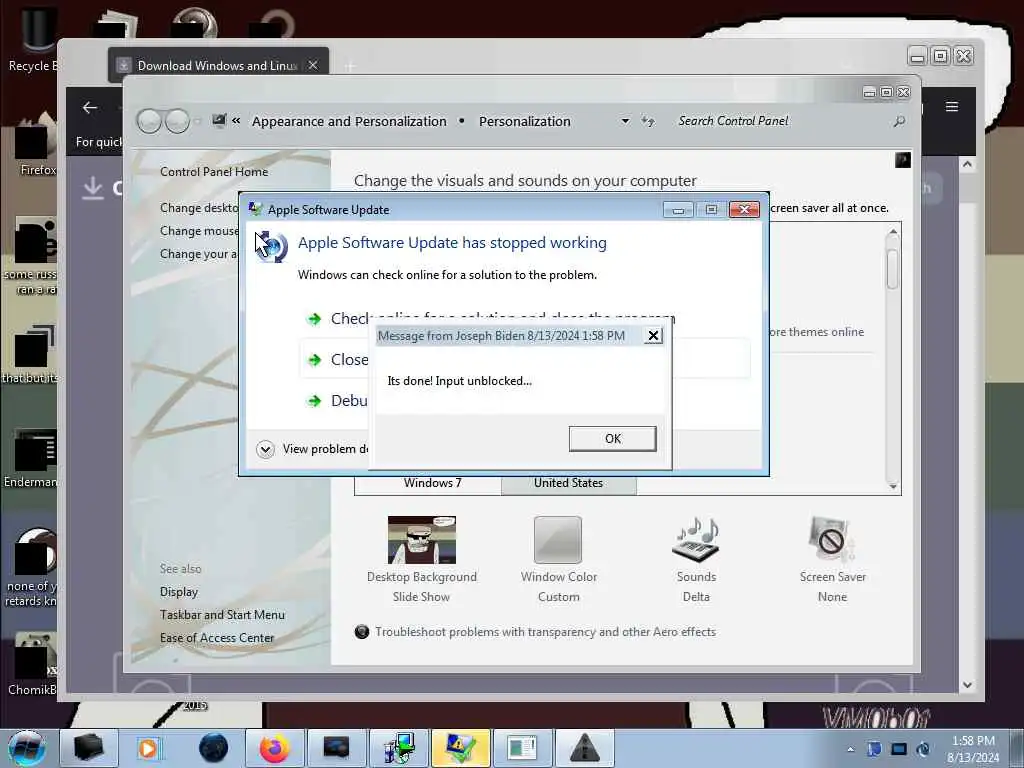Viewport: 1024px width, 768px height.
Task: Click the themes list scrollbar down arrow
Action: click(x=893, y=487)
